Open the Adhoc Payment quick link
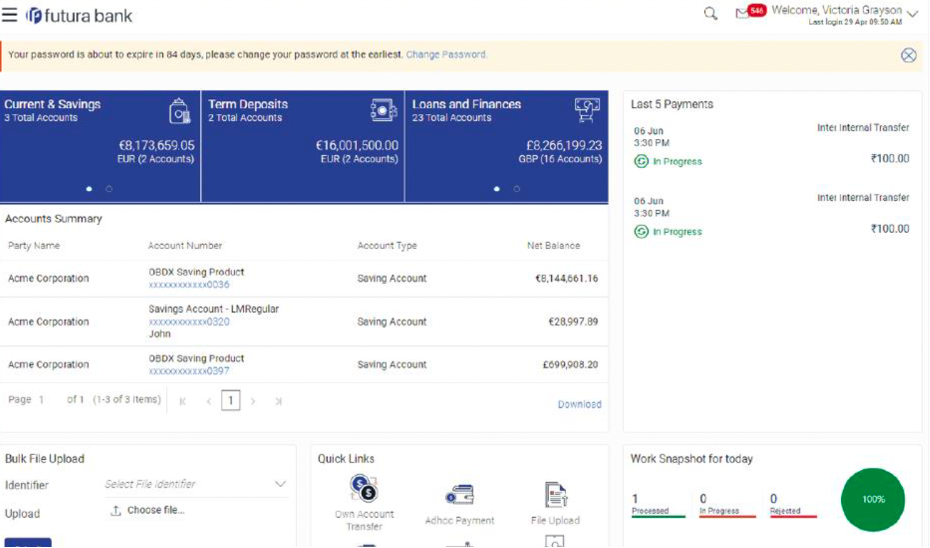 (460, 495)
